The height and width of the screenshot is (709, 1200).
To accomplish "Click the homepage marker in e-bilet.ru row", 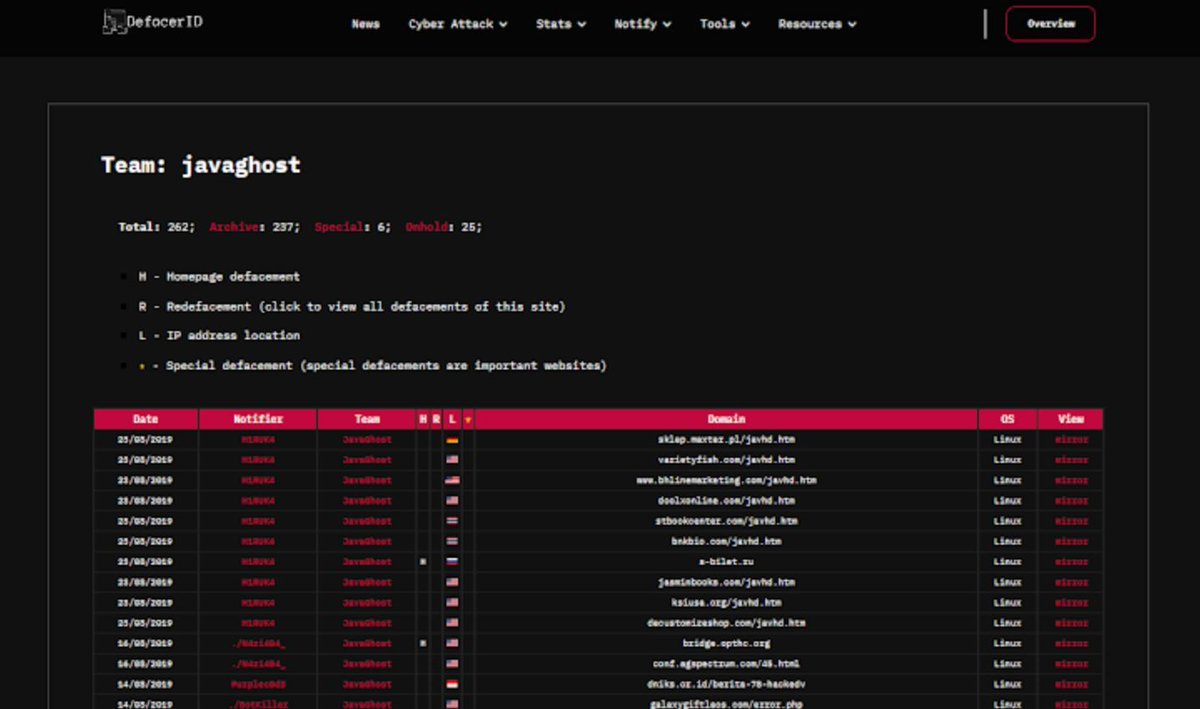I will pos(423,562).
